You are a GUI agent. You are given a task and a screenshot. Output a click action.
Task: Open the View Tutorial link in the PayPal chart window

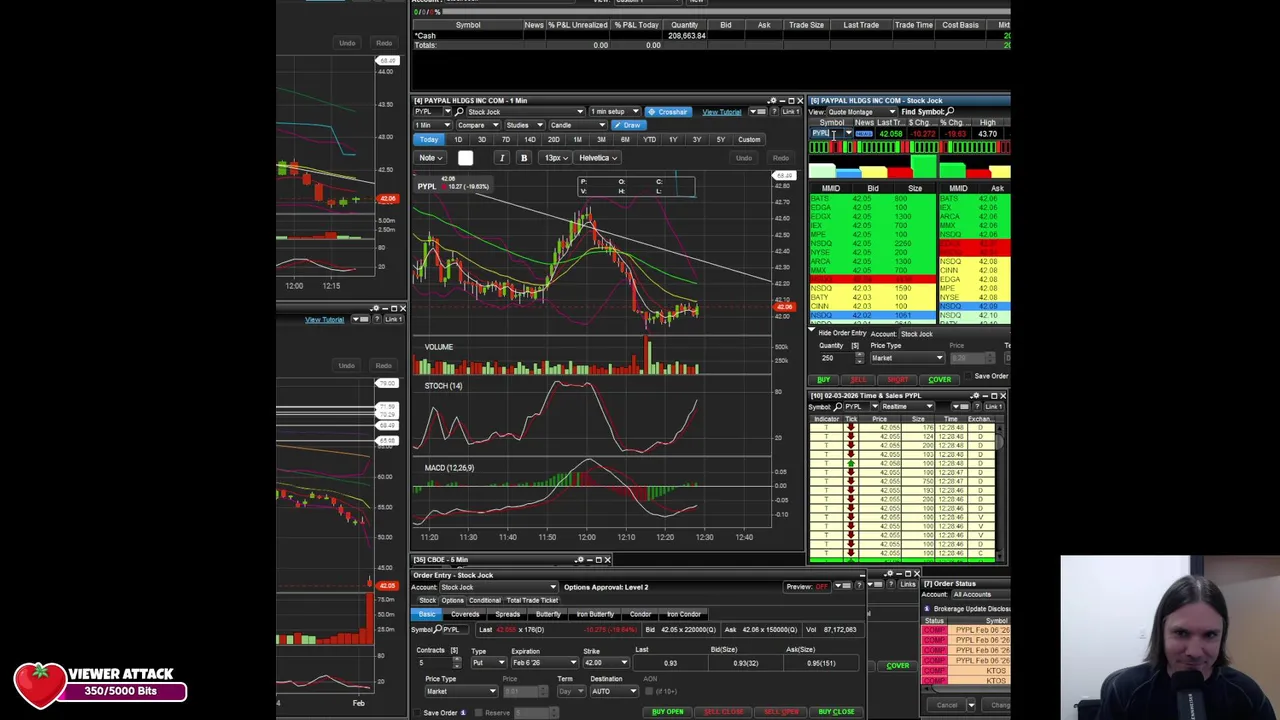(721, 112)
